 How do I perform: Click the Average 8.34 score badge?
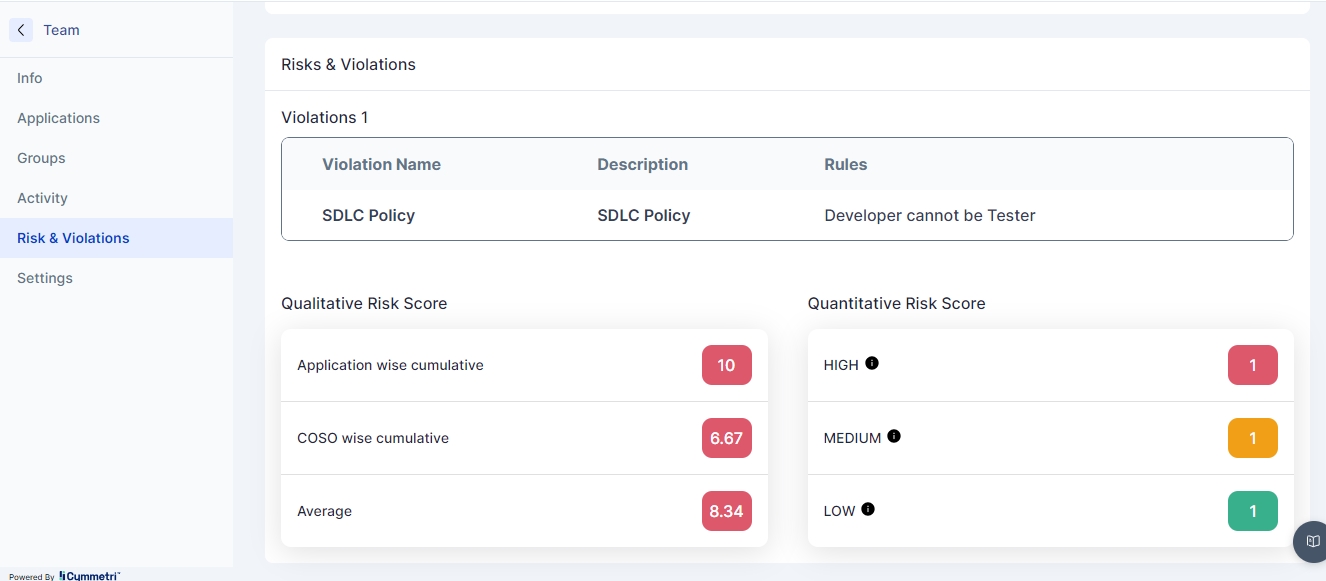point(726,511)
